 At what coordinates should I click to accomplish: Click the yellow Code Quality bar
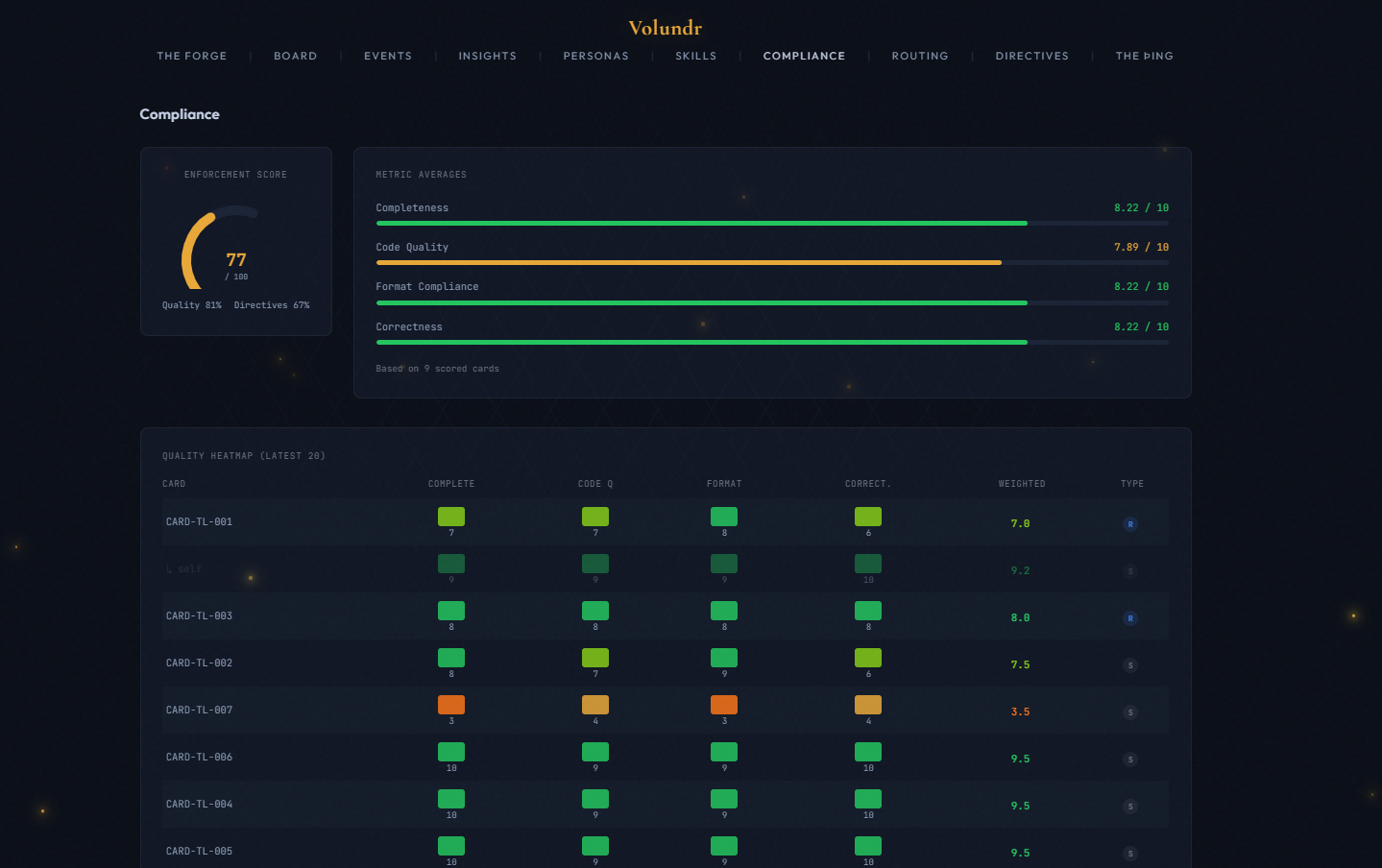pos(688,262)
